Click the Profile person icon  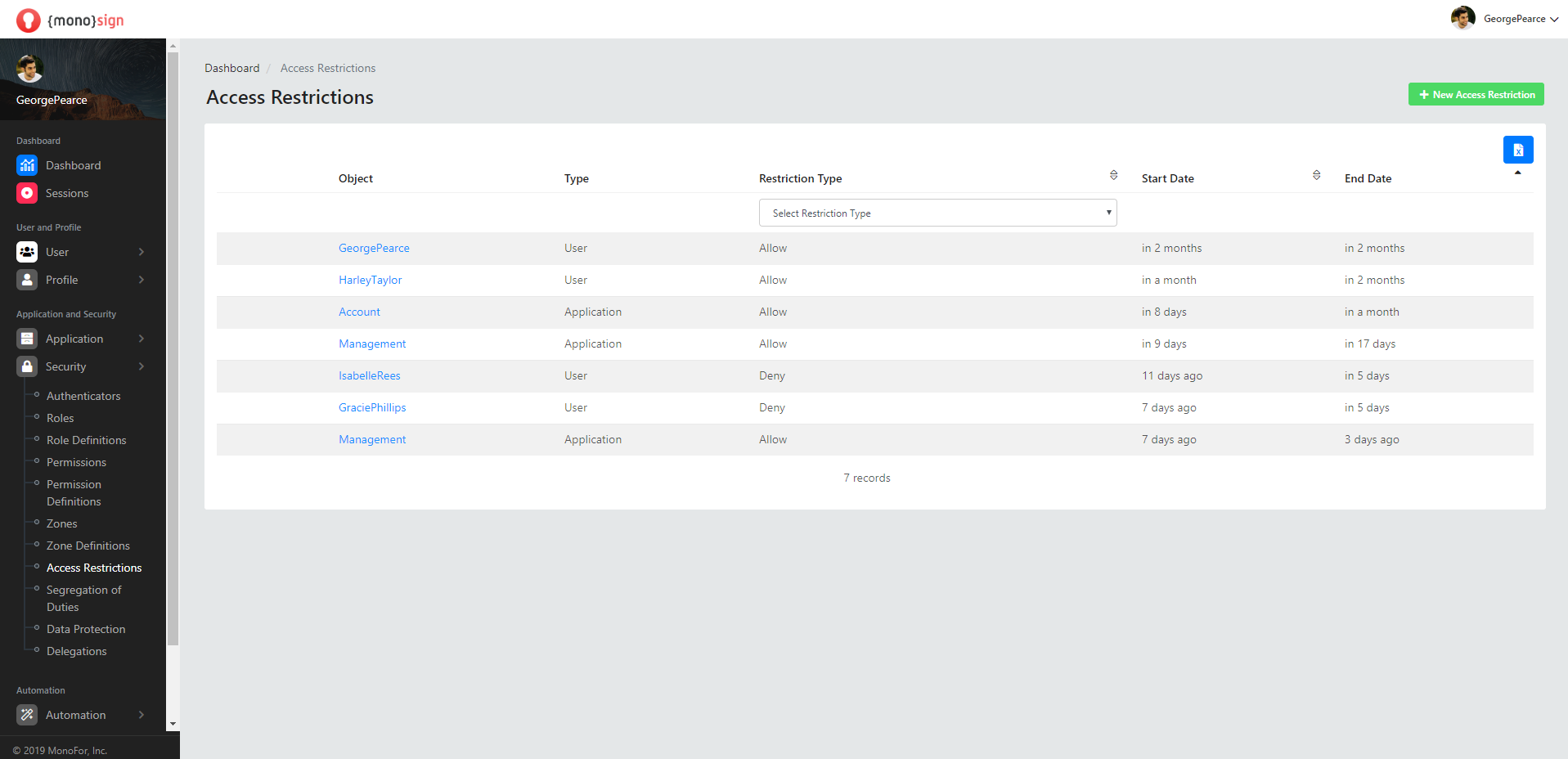pos(27,280)
